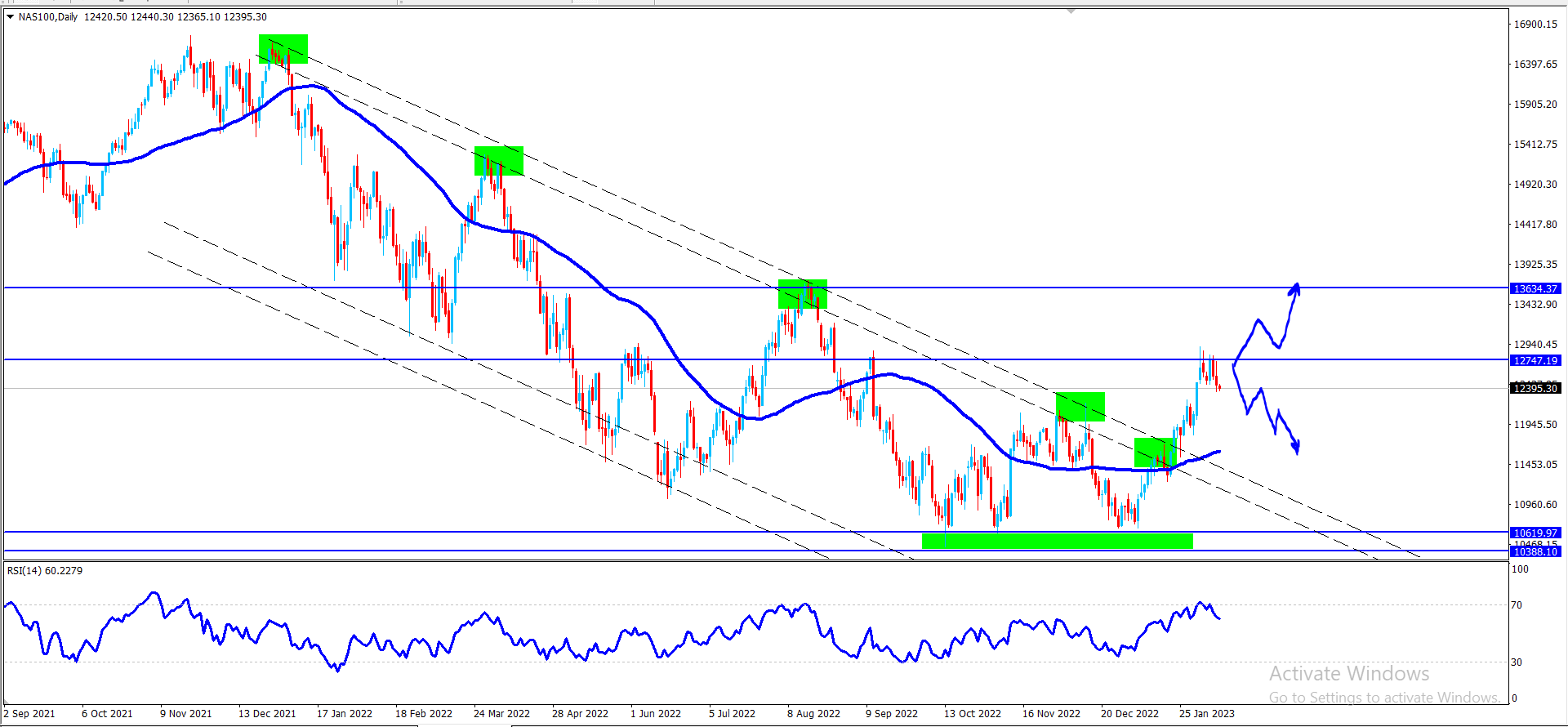Click the 1 Jun 2022 date label
The image size is (1568, 727).
[656, 714]
